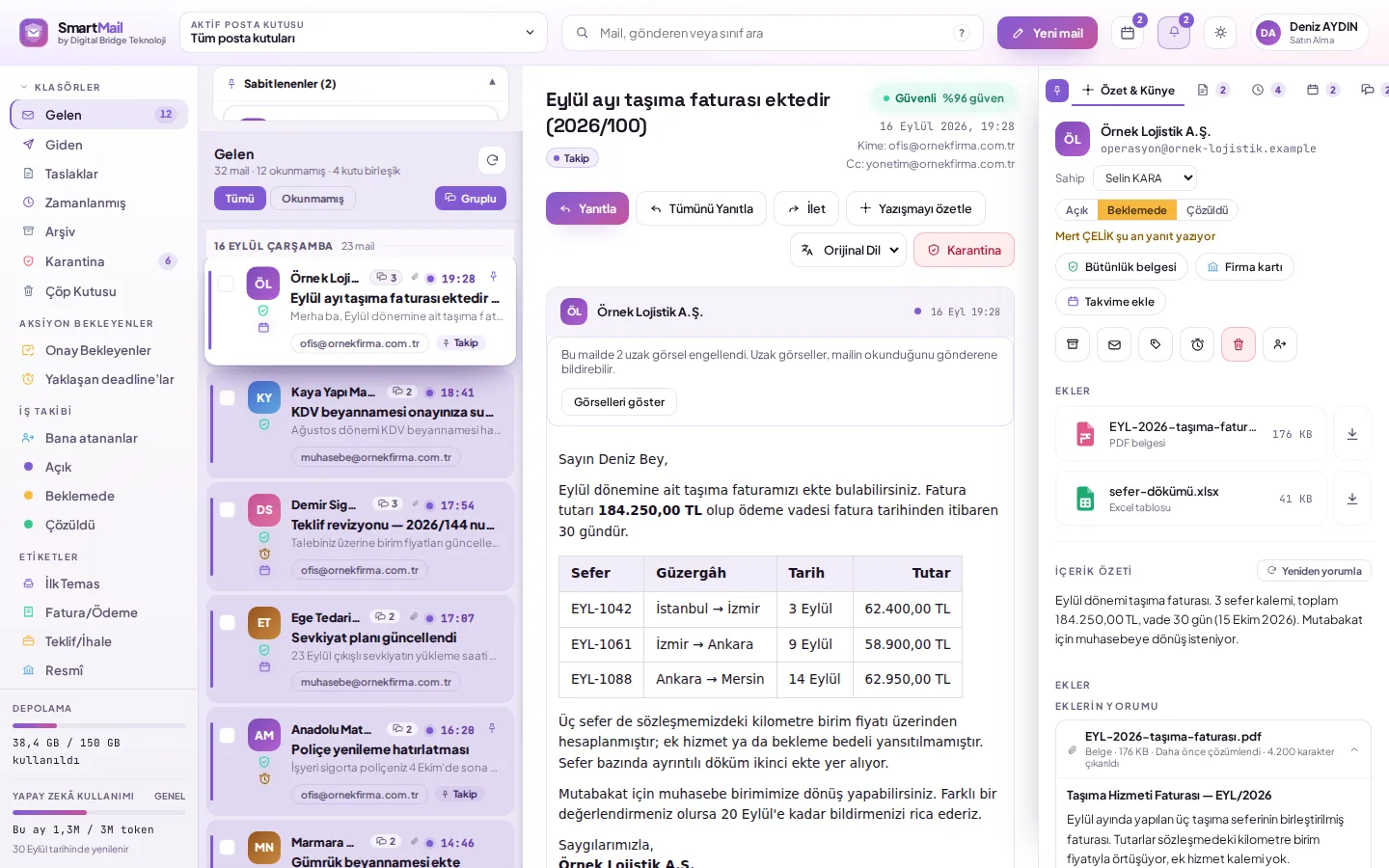Open the notifications bell
The height and width of the screenshot is (868, 1389).
point(1174,33)
